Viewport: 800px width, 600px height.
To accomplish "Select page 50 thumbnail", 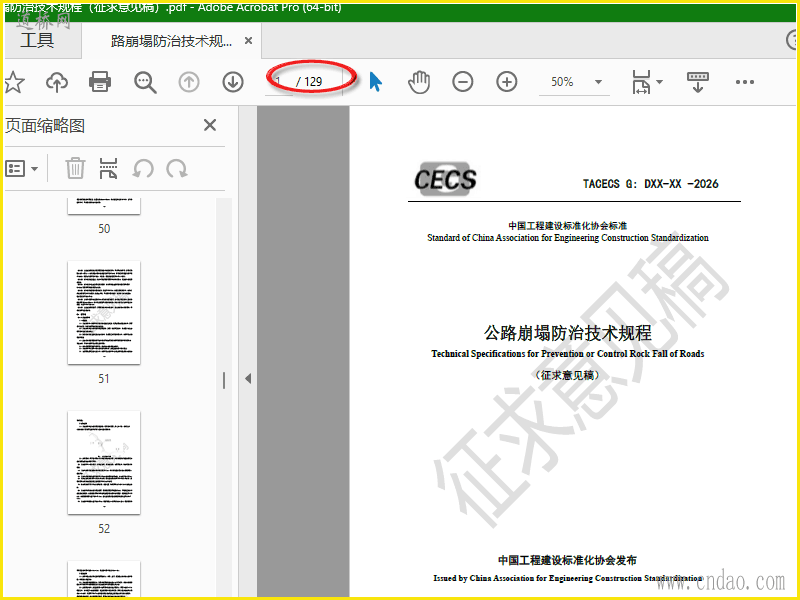I will click(x=104, y=206).
